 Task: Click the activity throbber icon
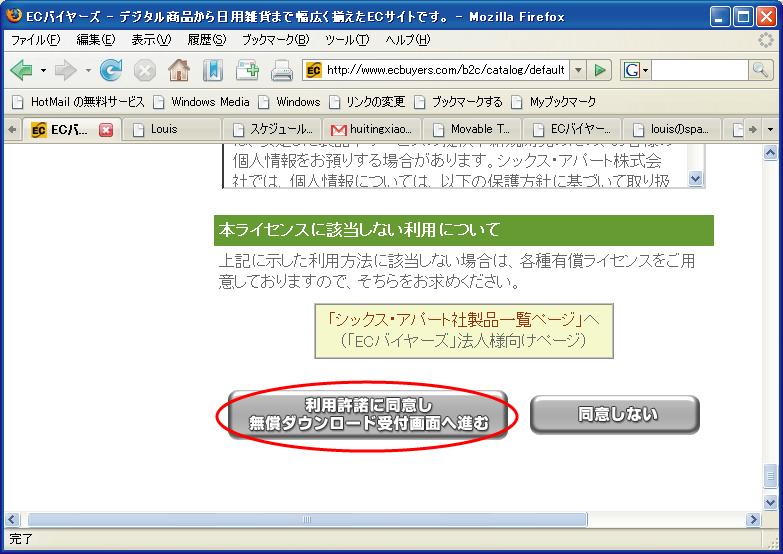pyautogui.click(x=765, y=40)
